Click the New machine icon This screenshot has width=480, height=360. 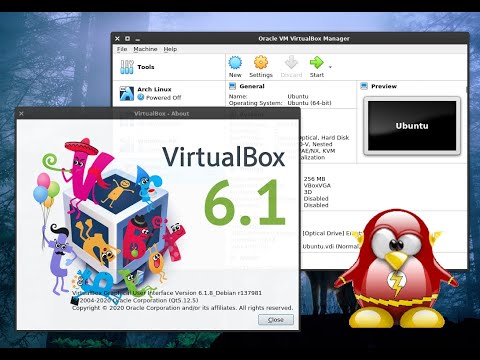(x=235, y=62)
